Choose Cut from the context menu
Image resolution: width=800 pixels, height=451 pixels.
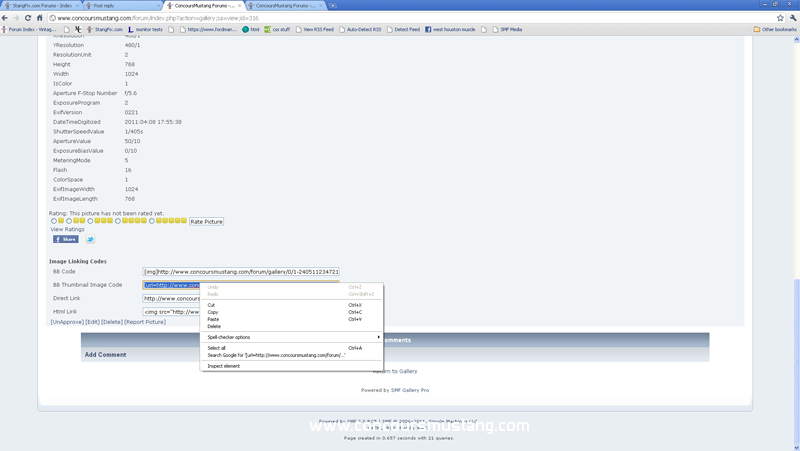292,305
